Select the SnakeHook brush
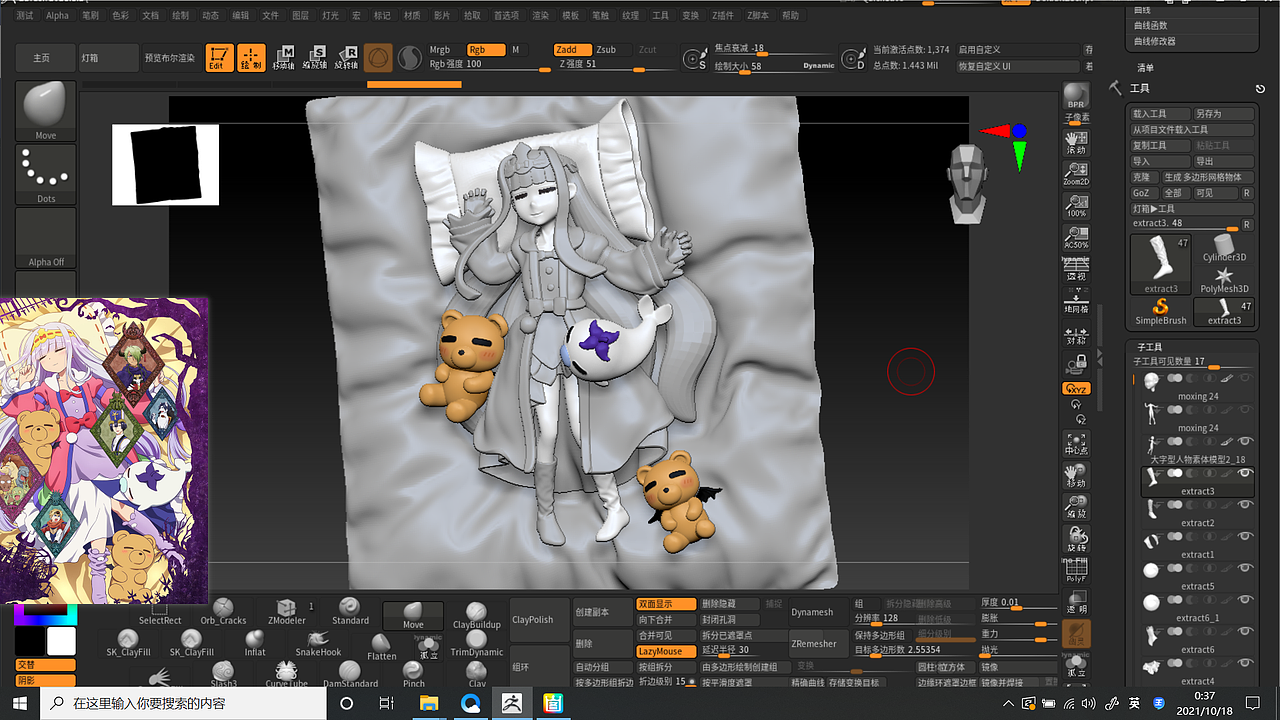Screen dimensions: 1280x720 [318, 643]
